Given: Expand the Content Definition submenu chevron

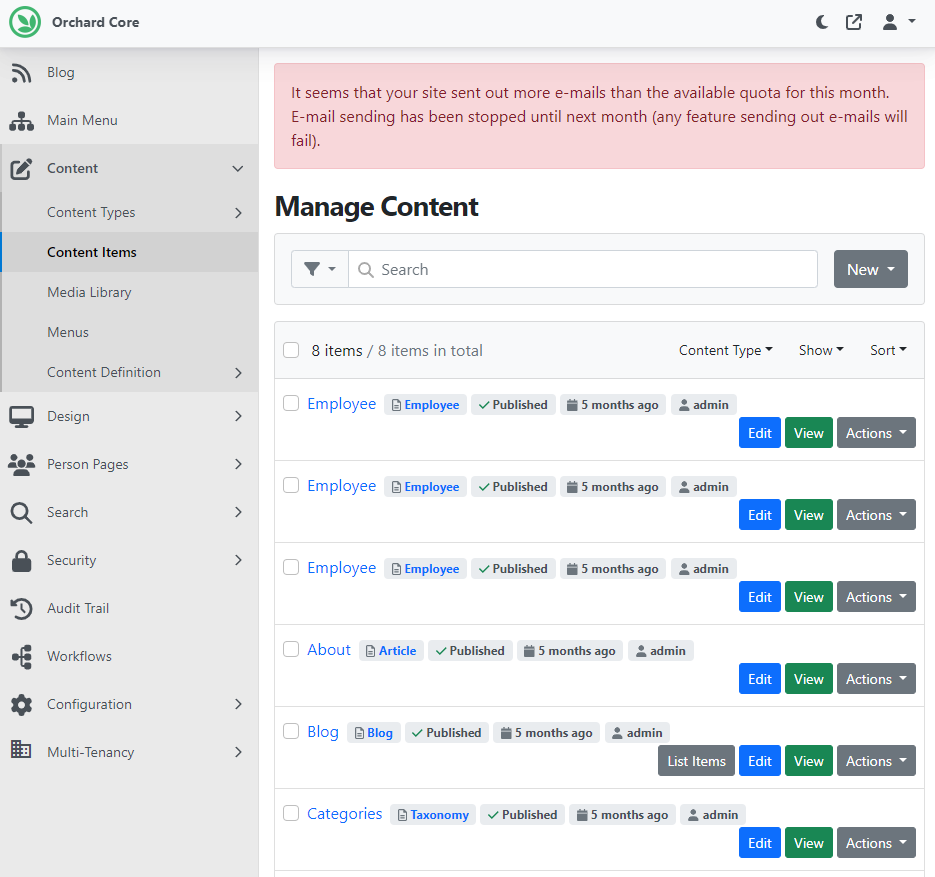Looking at the screenshot, I should [239, 373].
